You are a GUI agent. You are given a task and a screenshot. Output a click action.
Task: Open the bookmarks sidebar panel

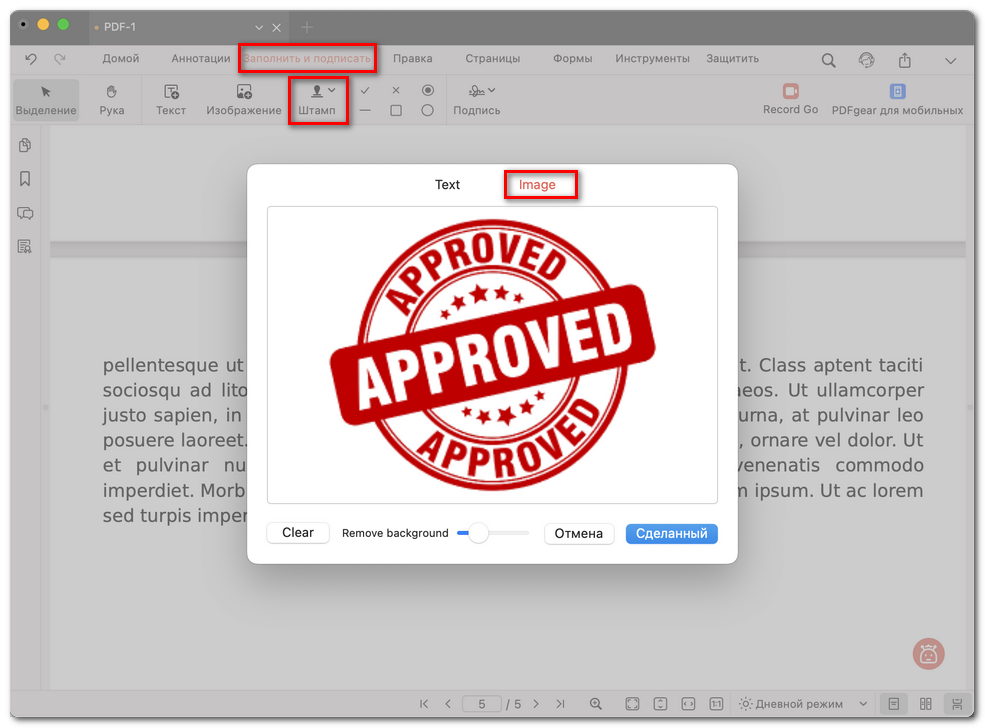[x=25, y=179]
